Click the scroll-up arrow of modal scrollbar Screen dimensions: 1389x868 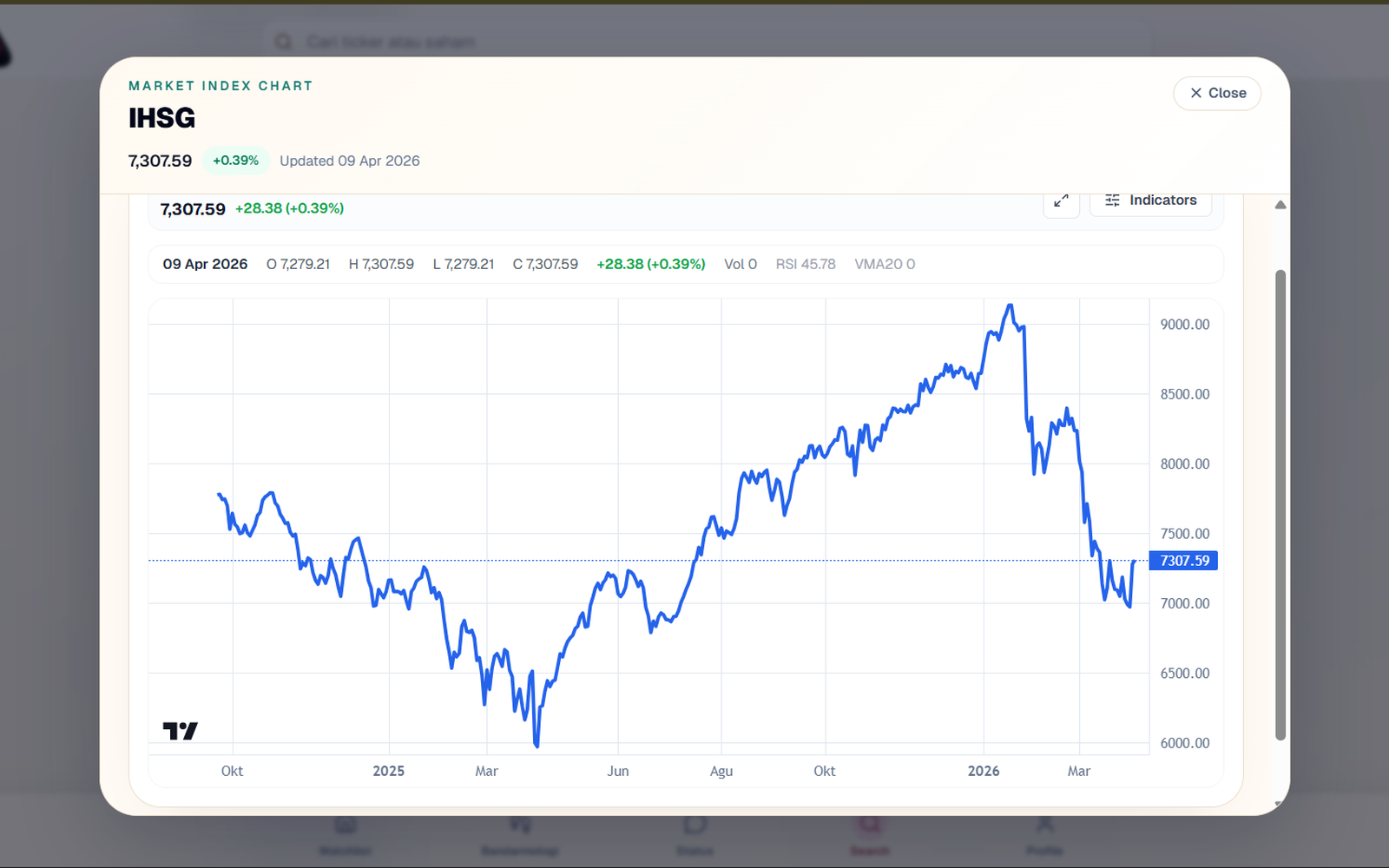[1280, 205]
